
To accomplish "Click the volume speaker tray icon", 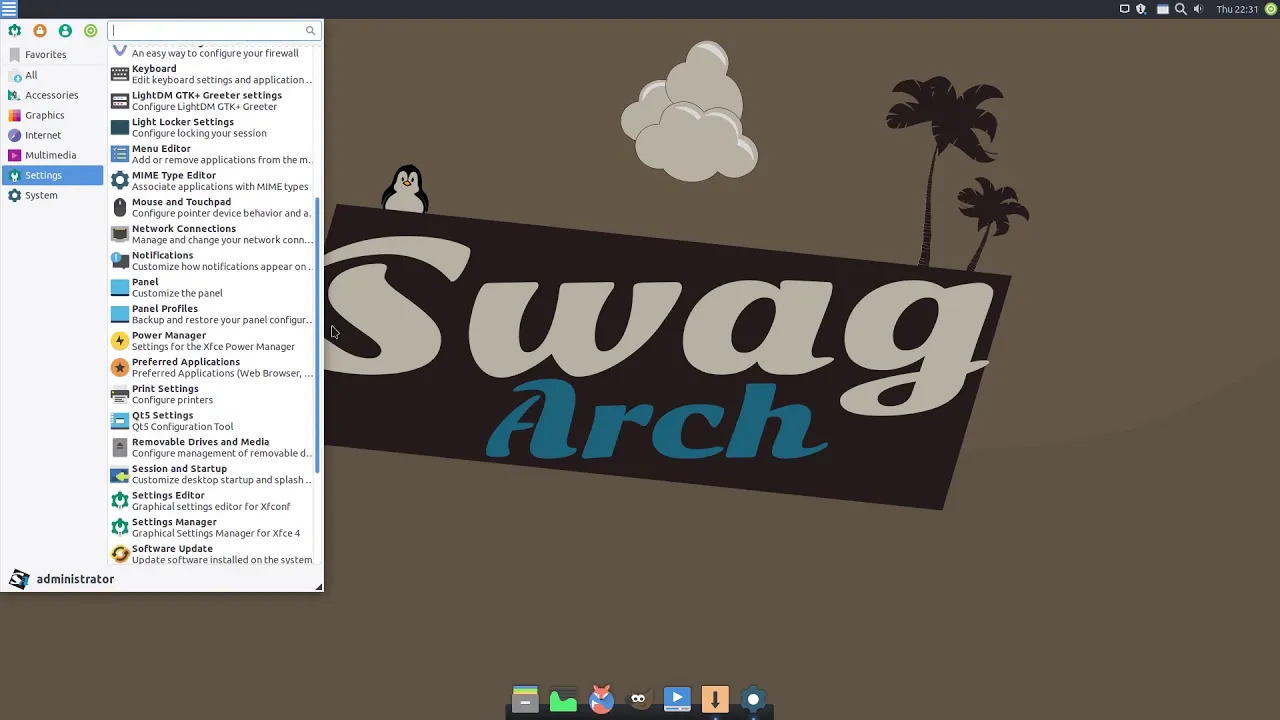I will click(x=1198, y=9).
